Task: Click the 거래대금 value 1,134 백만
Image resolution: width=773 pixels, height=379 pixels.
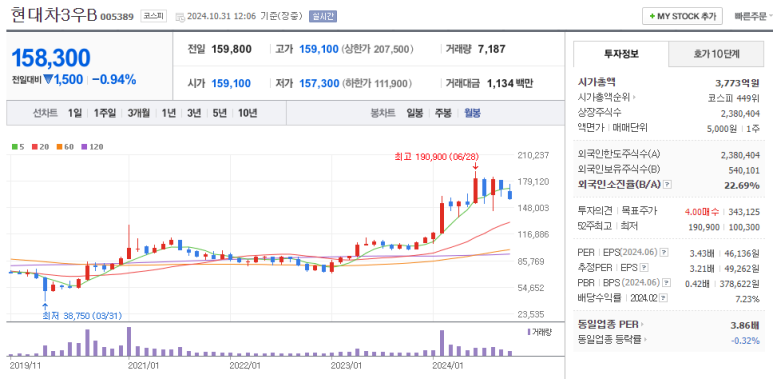Action: pyautogui.click(x=510, y=83)
